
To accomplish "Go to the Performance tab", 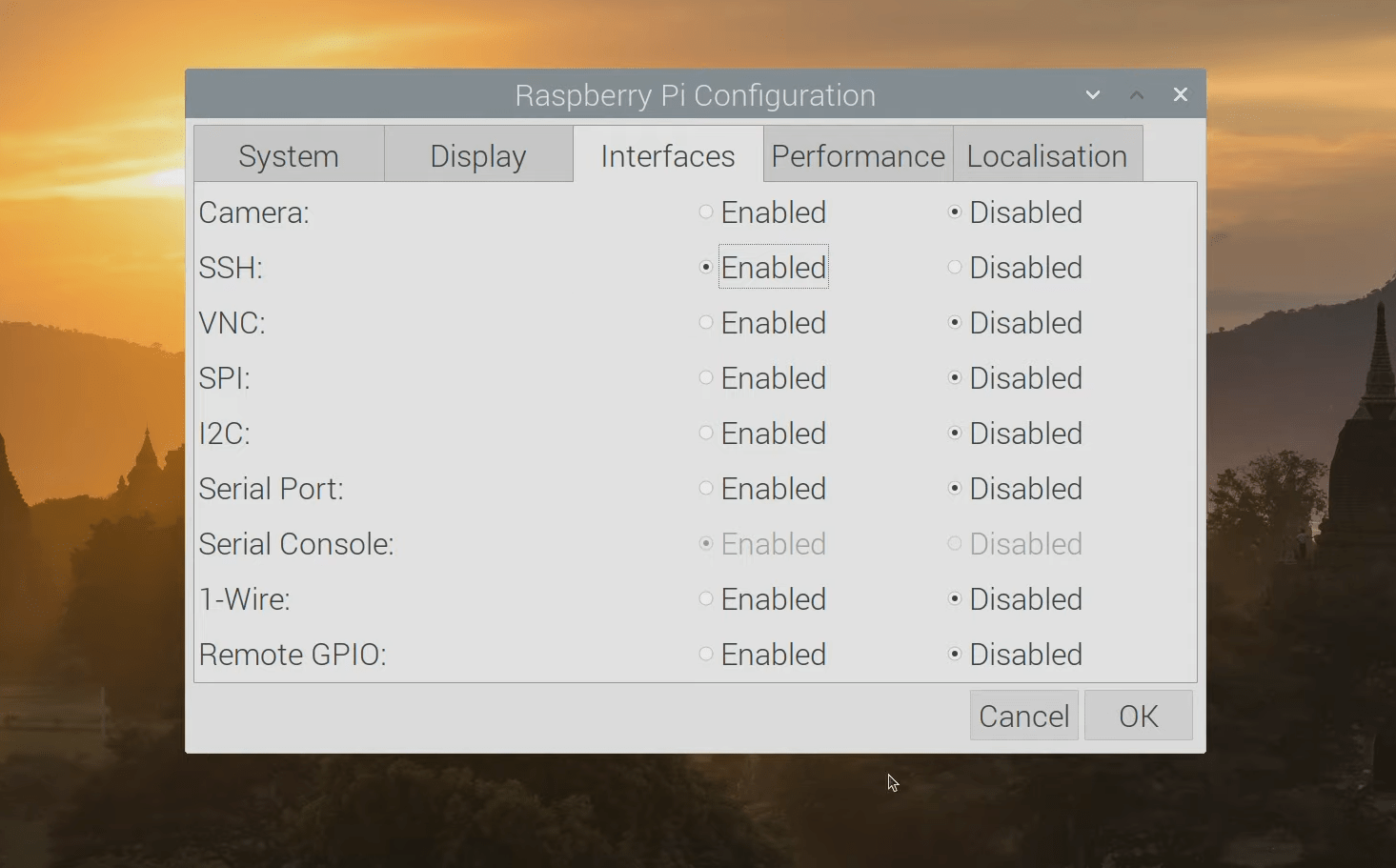I will click(858, 154).
